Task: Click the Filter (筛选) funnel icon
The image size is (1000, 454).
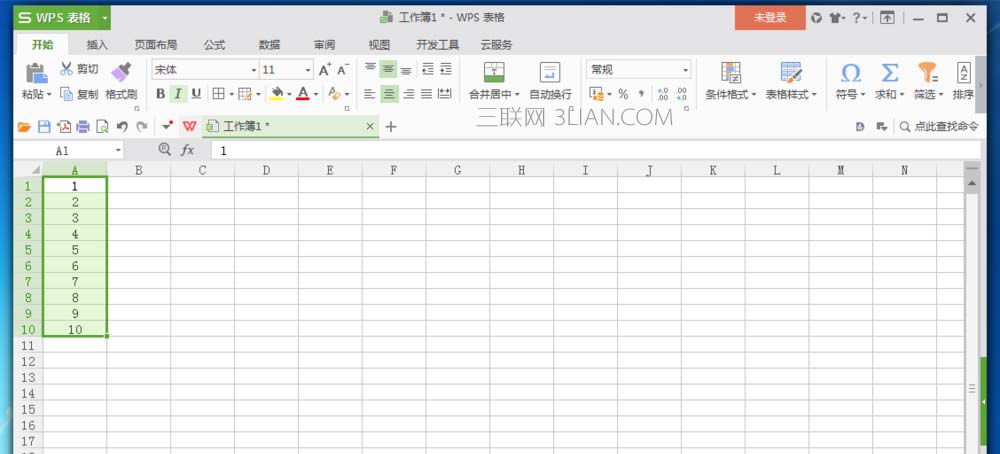Action: [927, 73]
